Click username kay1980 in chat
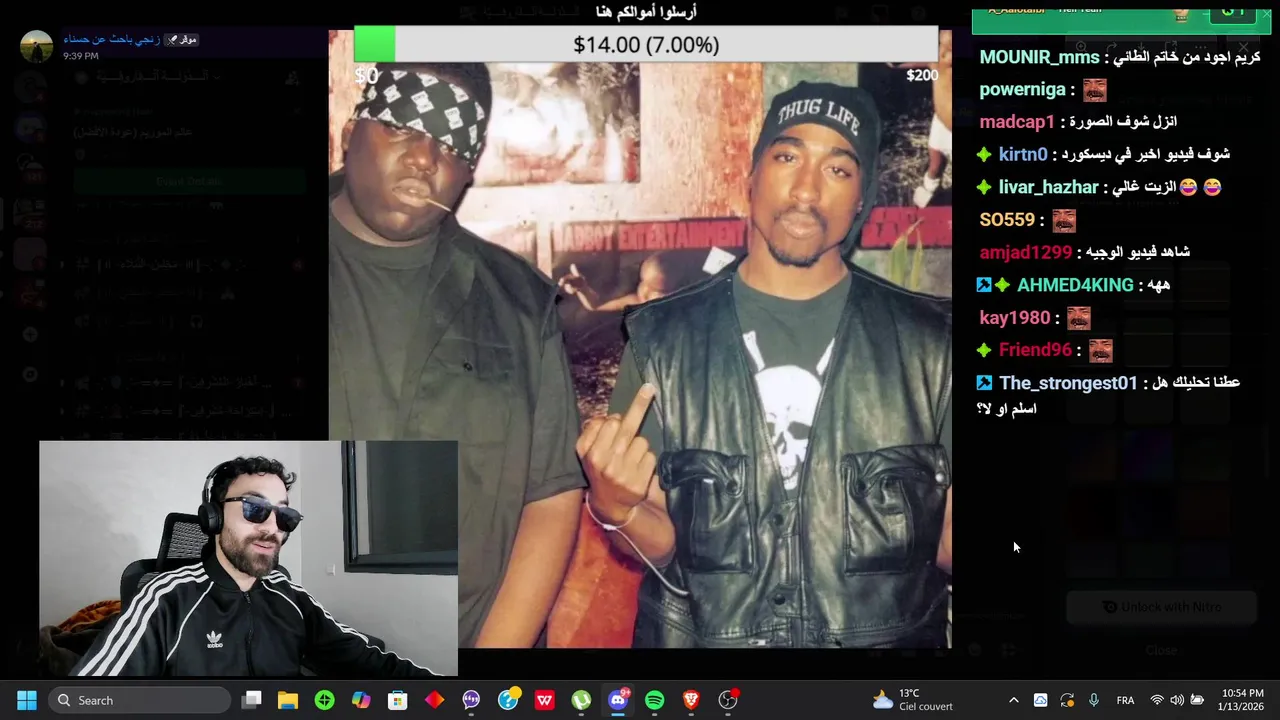1280x720 pixels. [x=1015, y=318]
